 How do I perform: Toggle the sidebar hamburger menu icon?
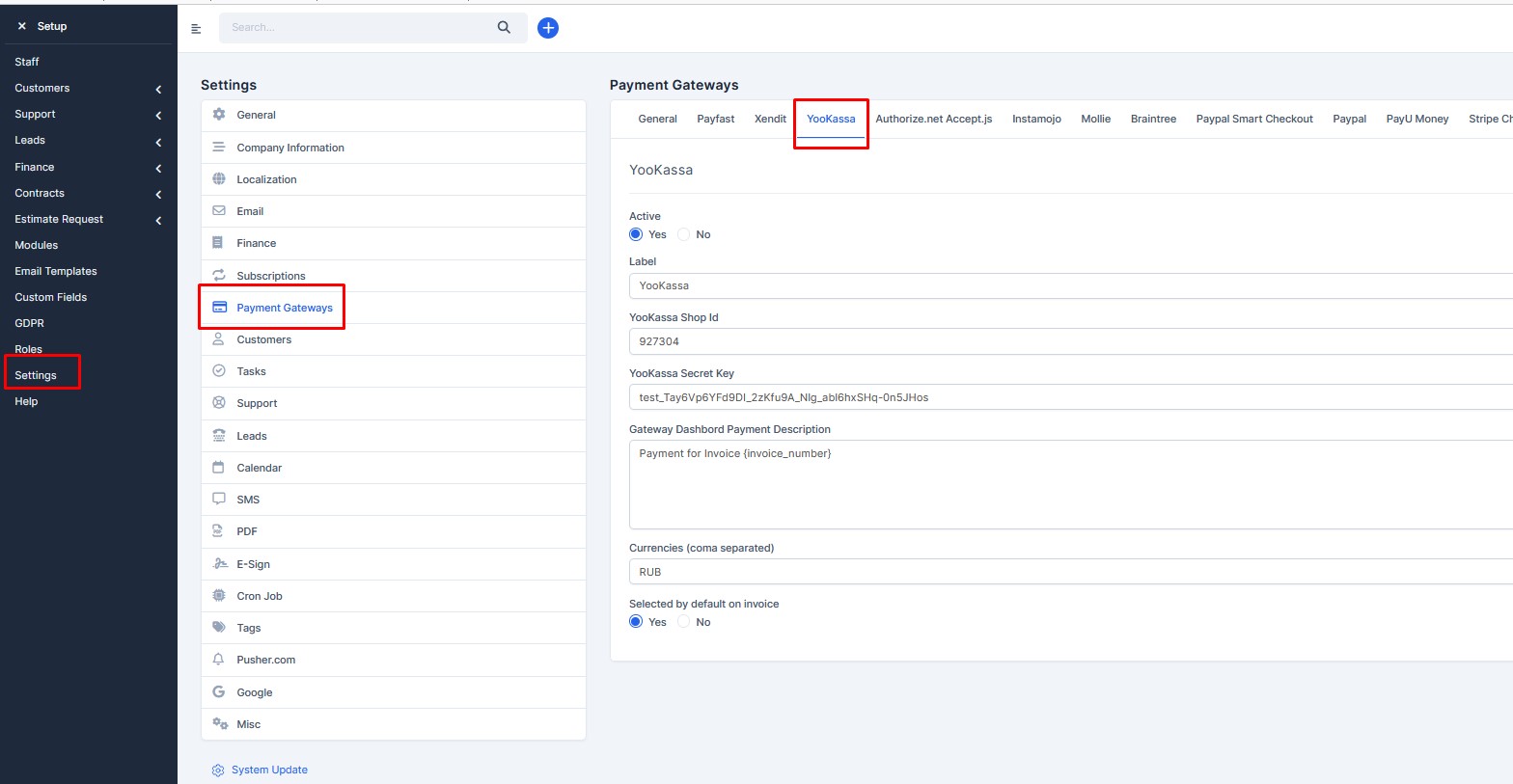coord(196,29)
